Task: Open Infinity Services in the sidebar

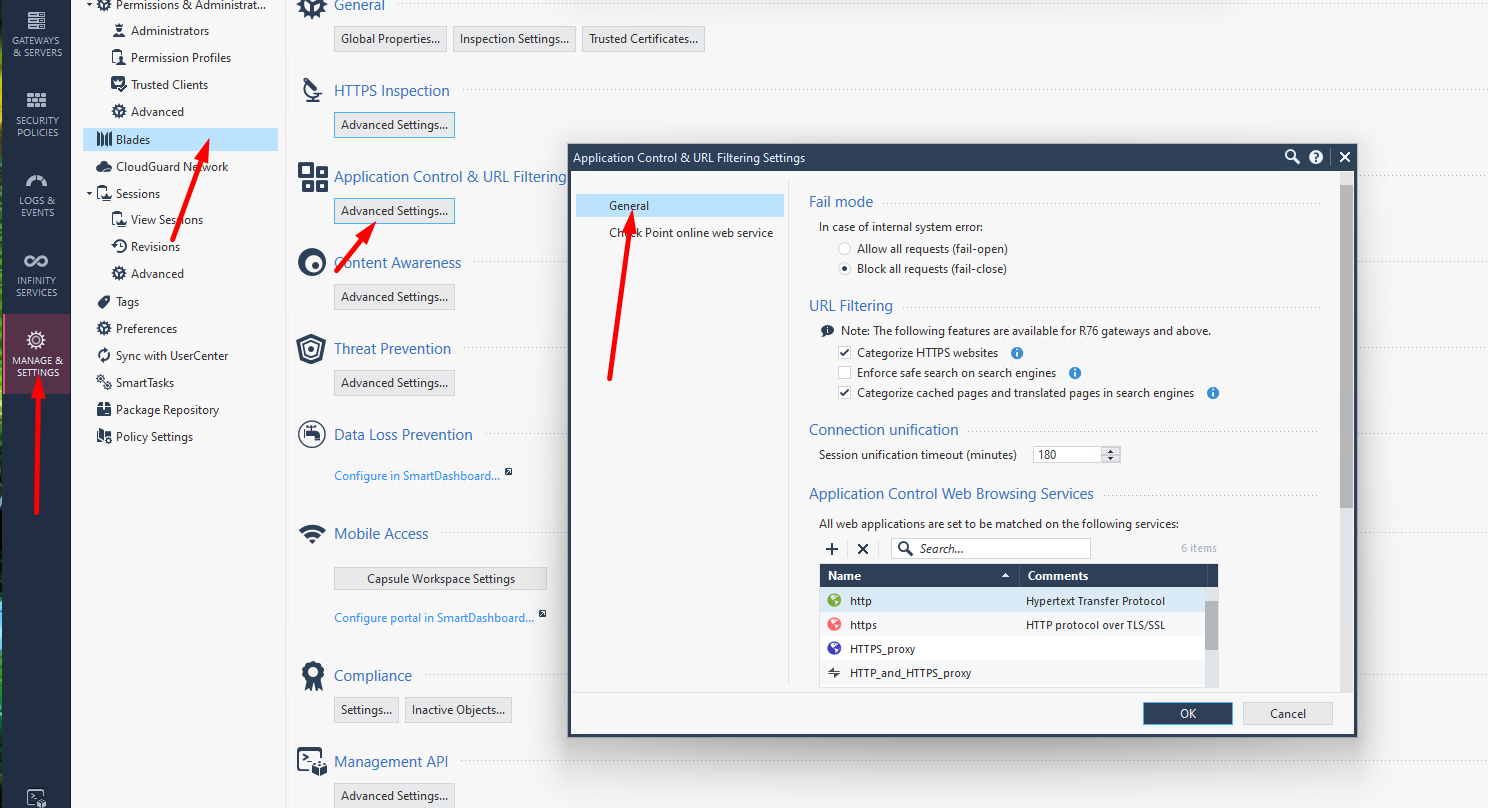Action: click(x=36, y=274)
